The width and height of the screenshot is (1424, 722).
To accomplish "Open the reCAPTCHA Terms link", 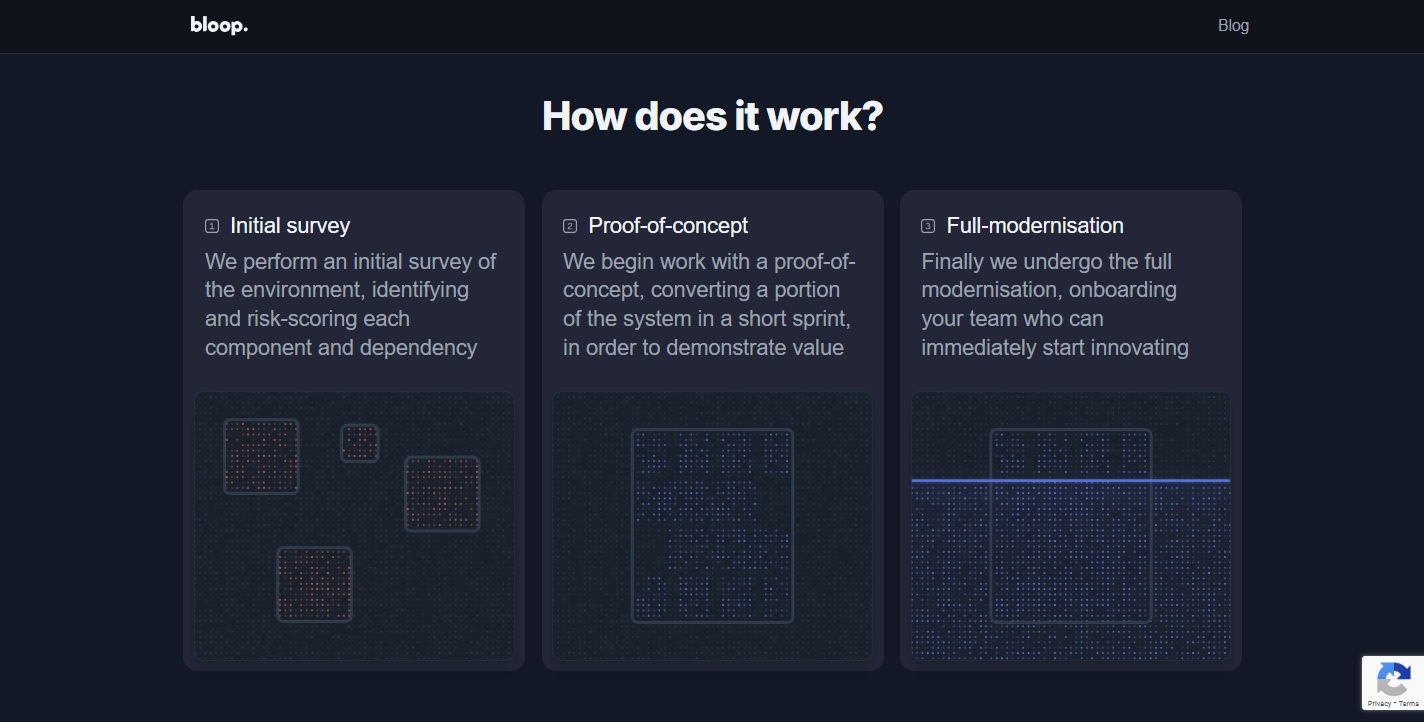I will tap(1408, 704).
